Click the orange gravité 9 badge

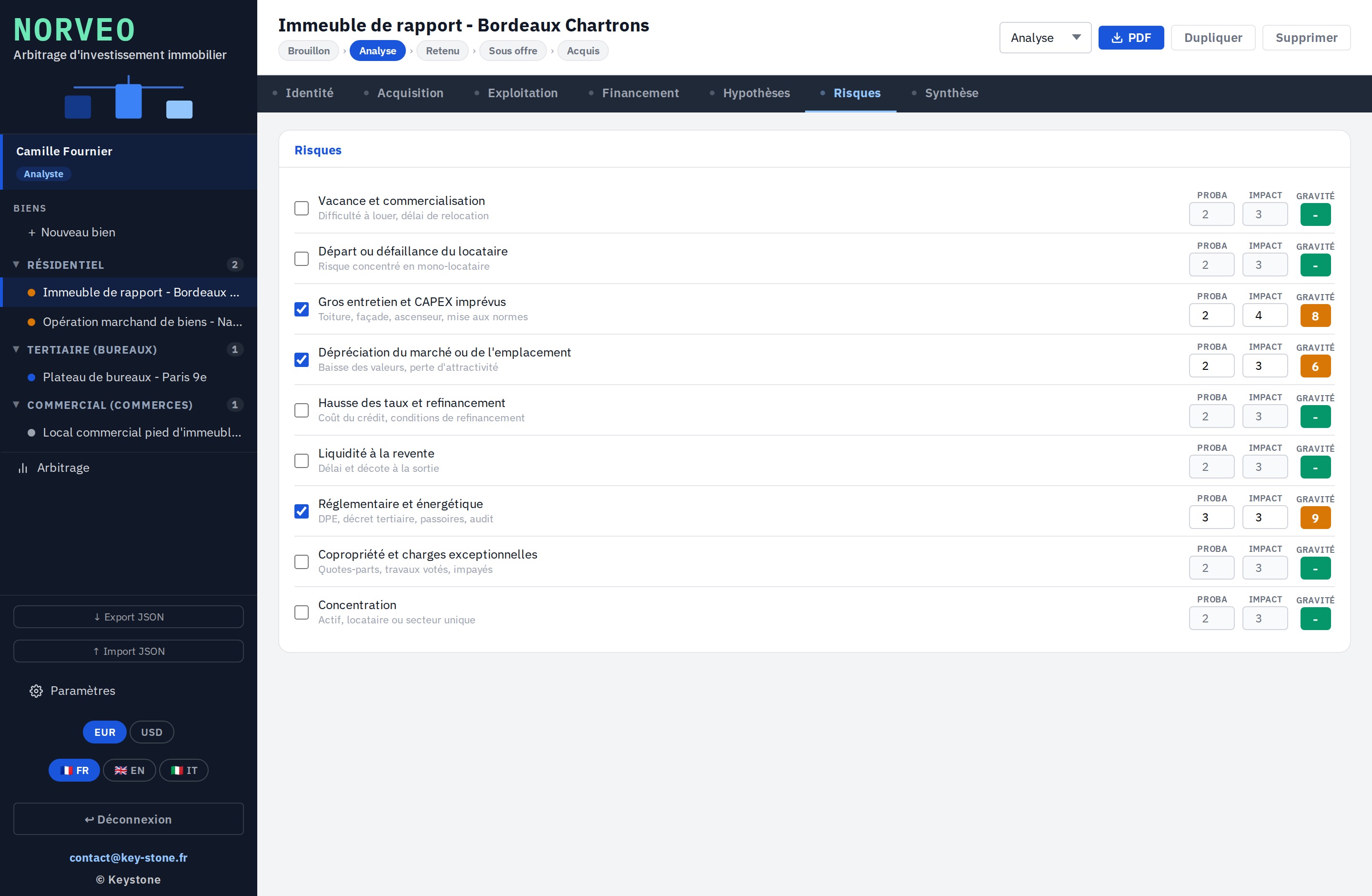[x=1315, y=518]
